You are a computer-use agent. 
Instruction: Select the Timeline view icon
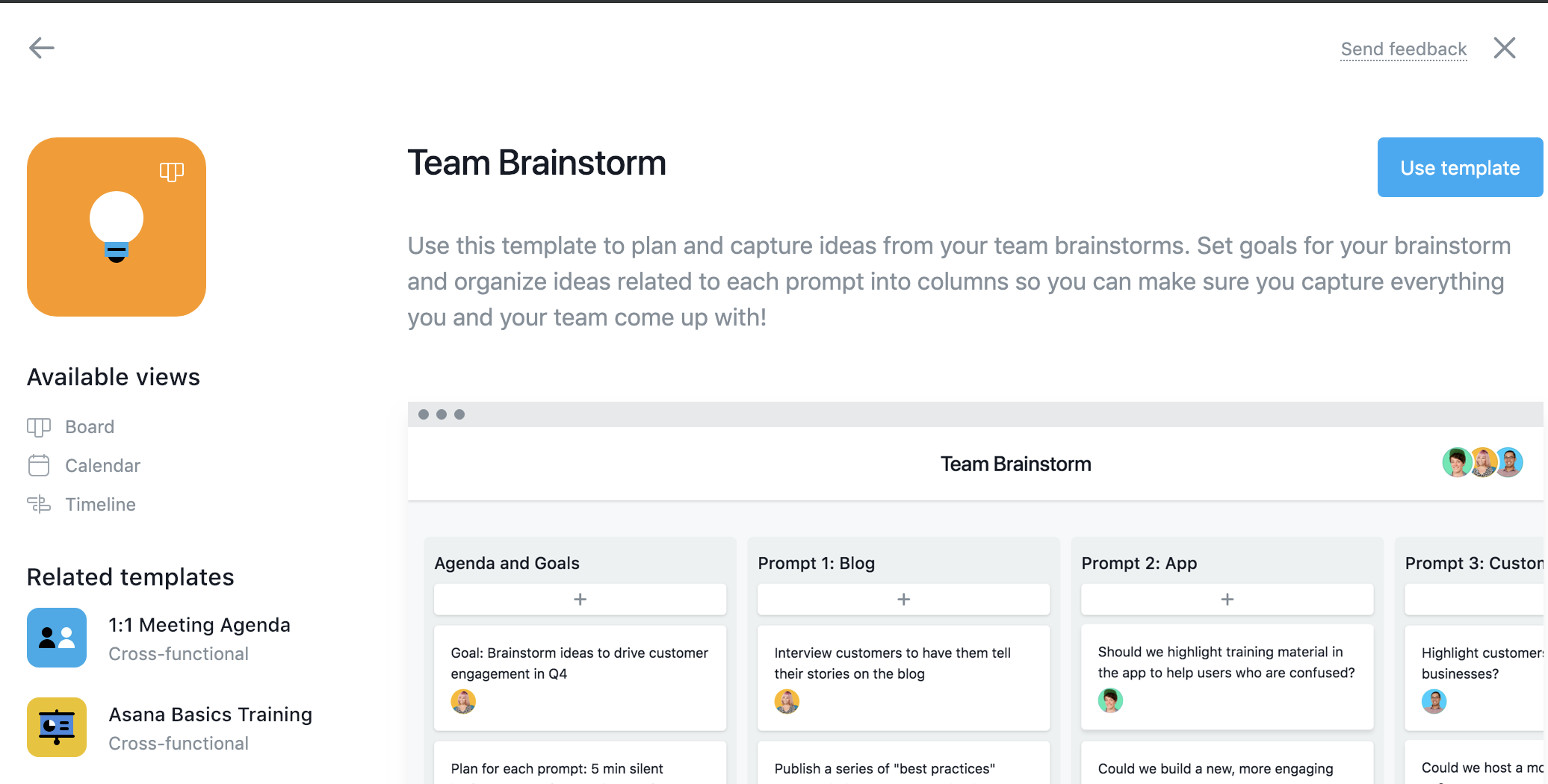click(x=39, y=505)
